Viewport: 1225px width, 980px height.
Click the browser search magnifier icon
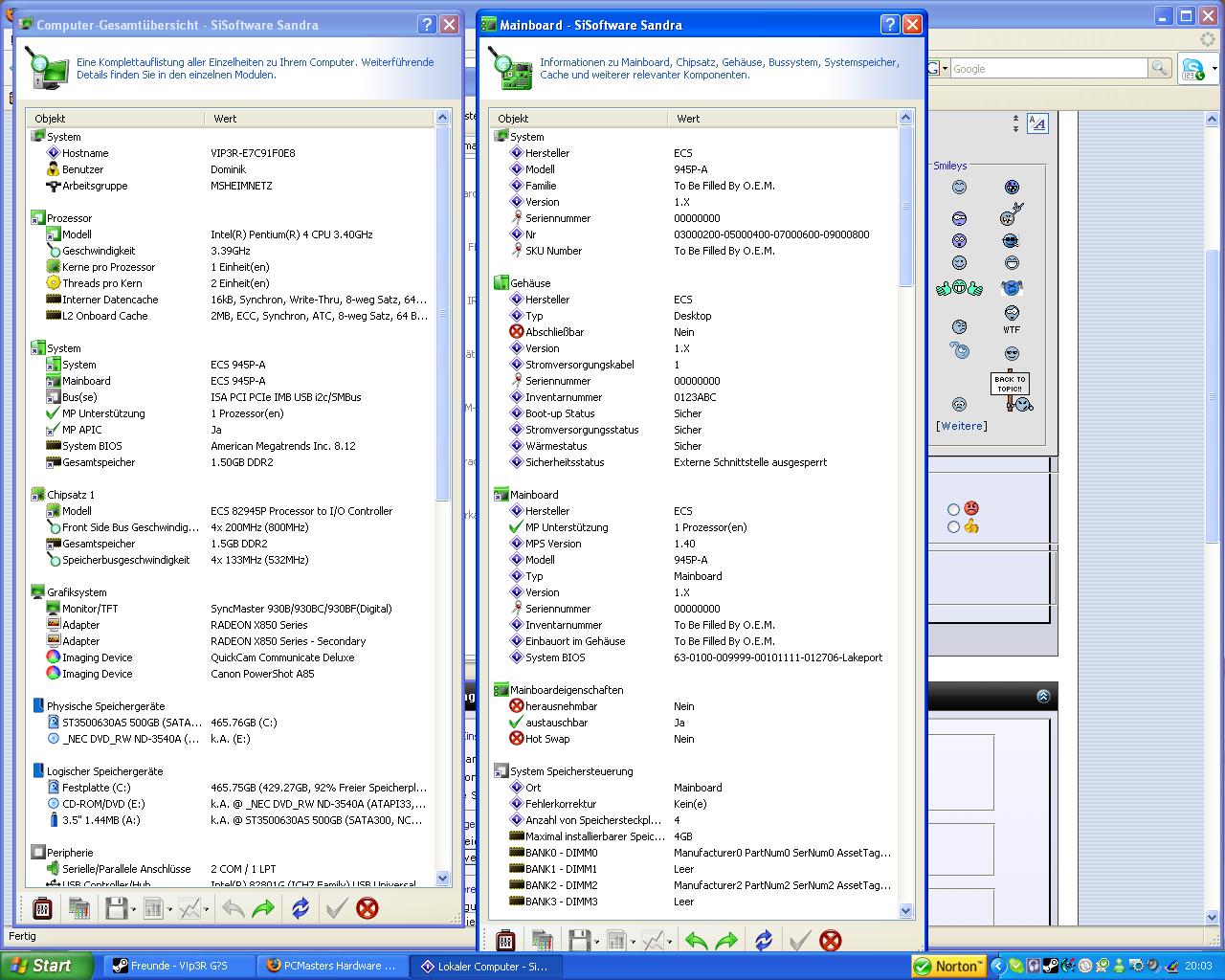(1159, 68)
